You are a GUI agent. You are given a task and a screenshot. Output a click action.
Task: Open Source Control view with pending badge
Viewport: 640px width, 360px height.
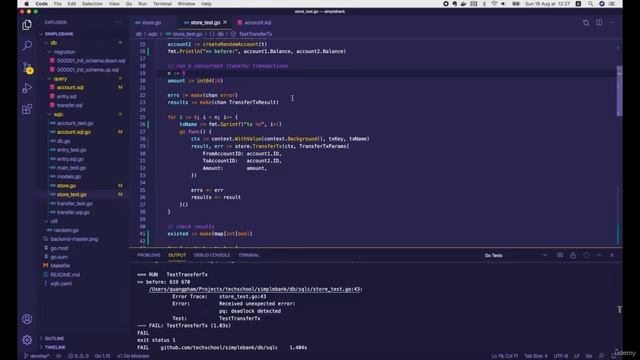pos(27,67)
